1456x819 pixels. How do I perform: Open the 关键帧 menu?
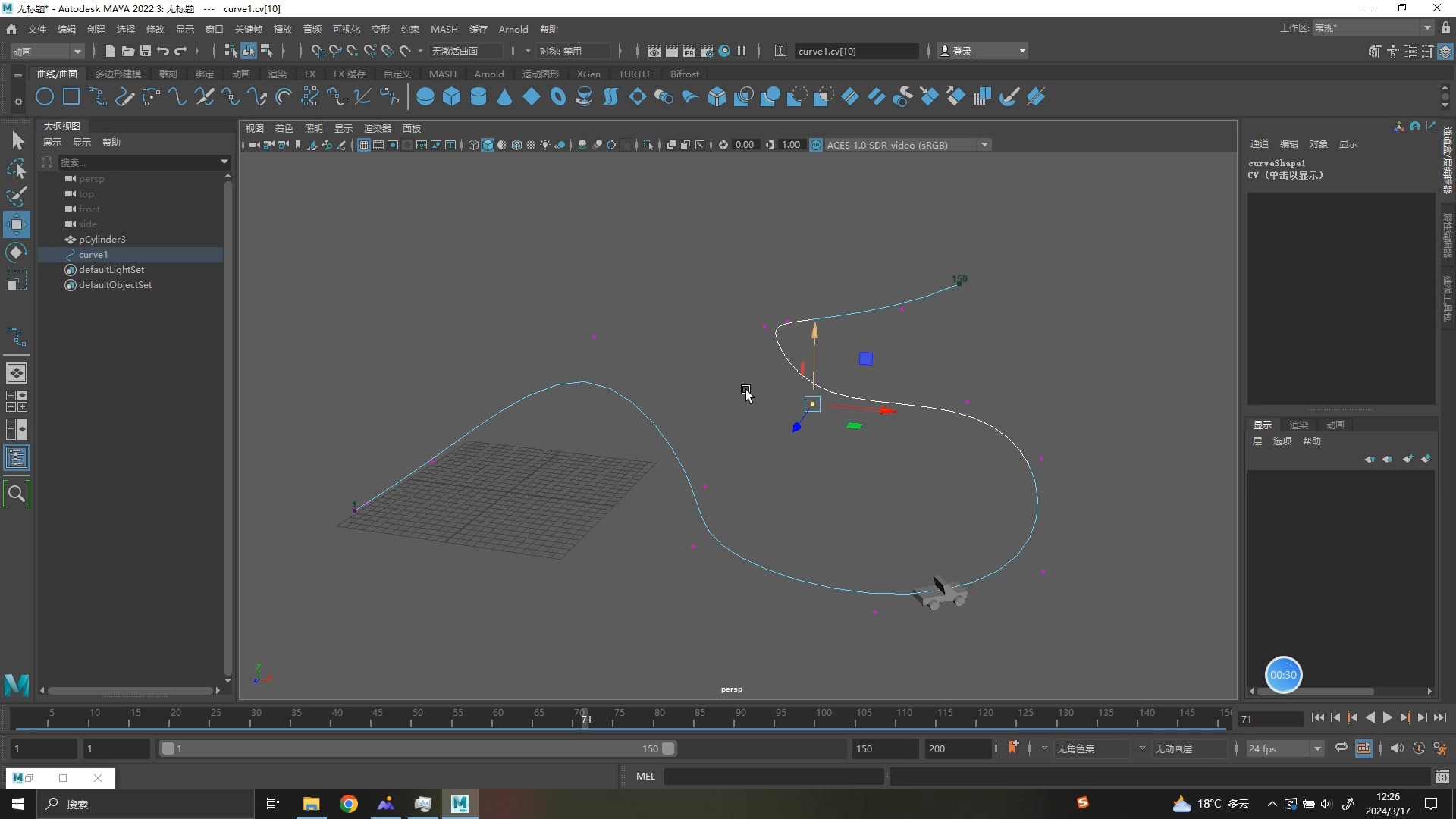[x=248, y=29]
